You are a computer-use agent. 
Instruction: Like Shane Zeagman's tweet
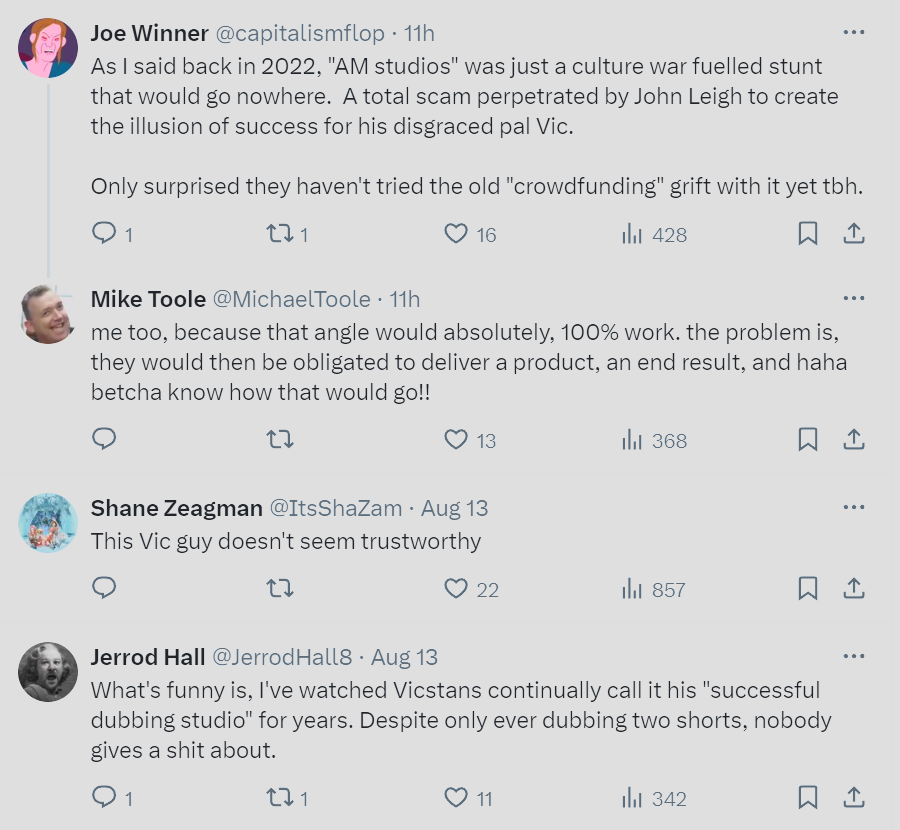tap(454, 589)
